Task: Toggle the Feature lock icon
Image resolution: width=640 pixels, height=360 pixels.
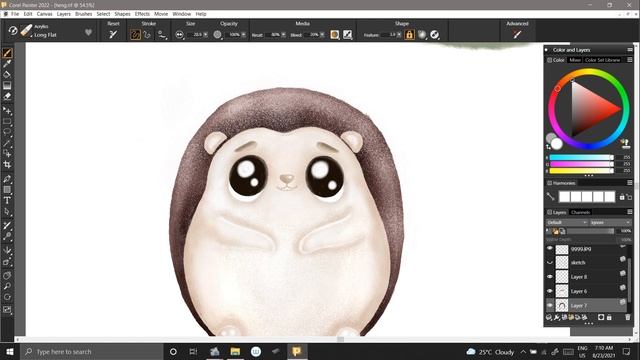Action: [x=409, y=35]
